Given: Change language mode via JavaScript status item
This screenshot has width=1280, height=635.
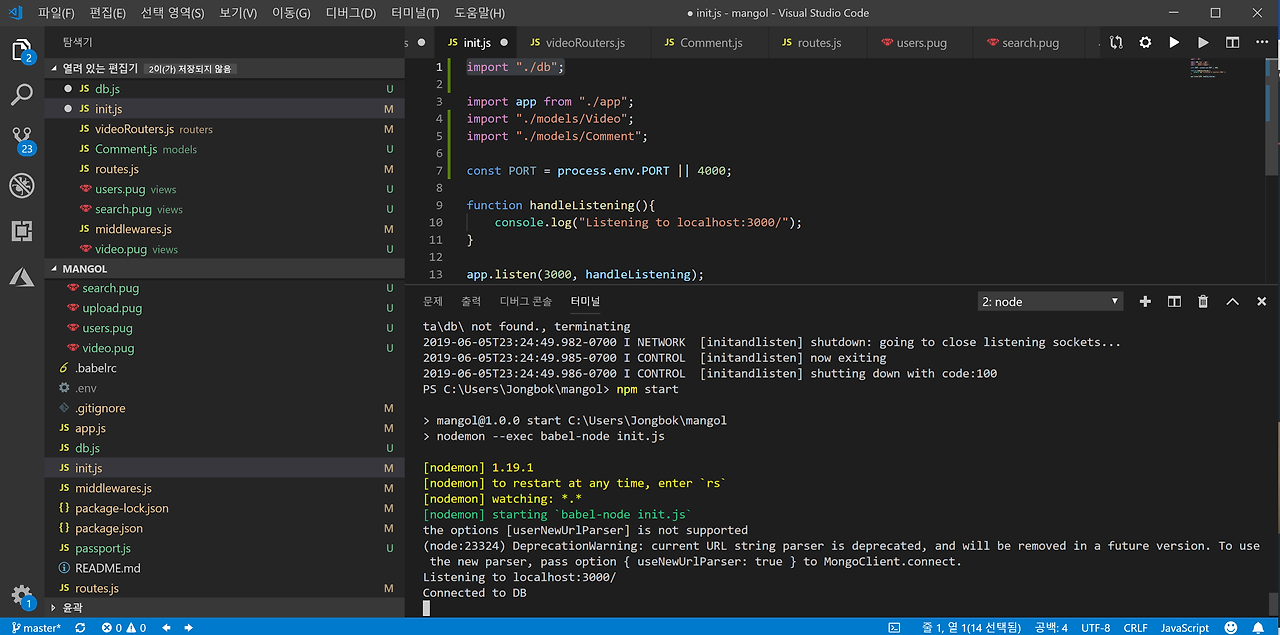Looking at the screenshot, I should 1184,628.
